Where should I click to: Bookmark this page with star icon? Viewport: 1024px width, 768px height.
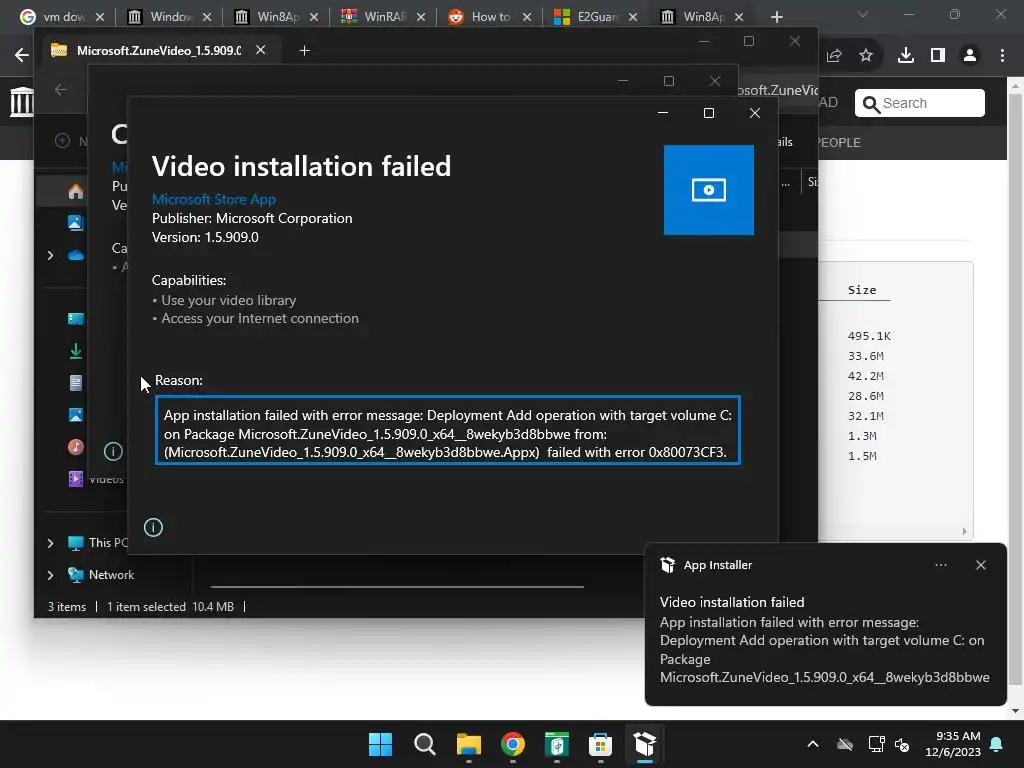pos(866,56)
